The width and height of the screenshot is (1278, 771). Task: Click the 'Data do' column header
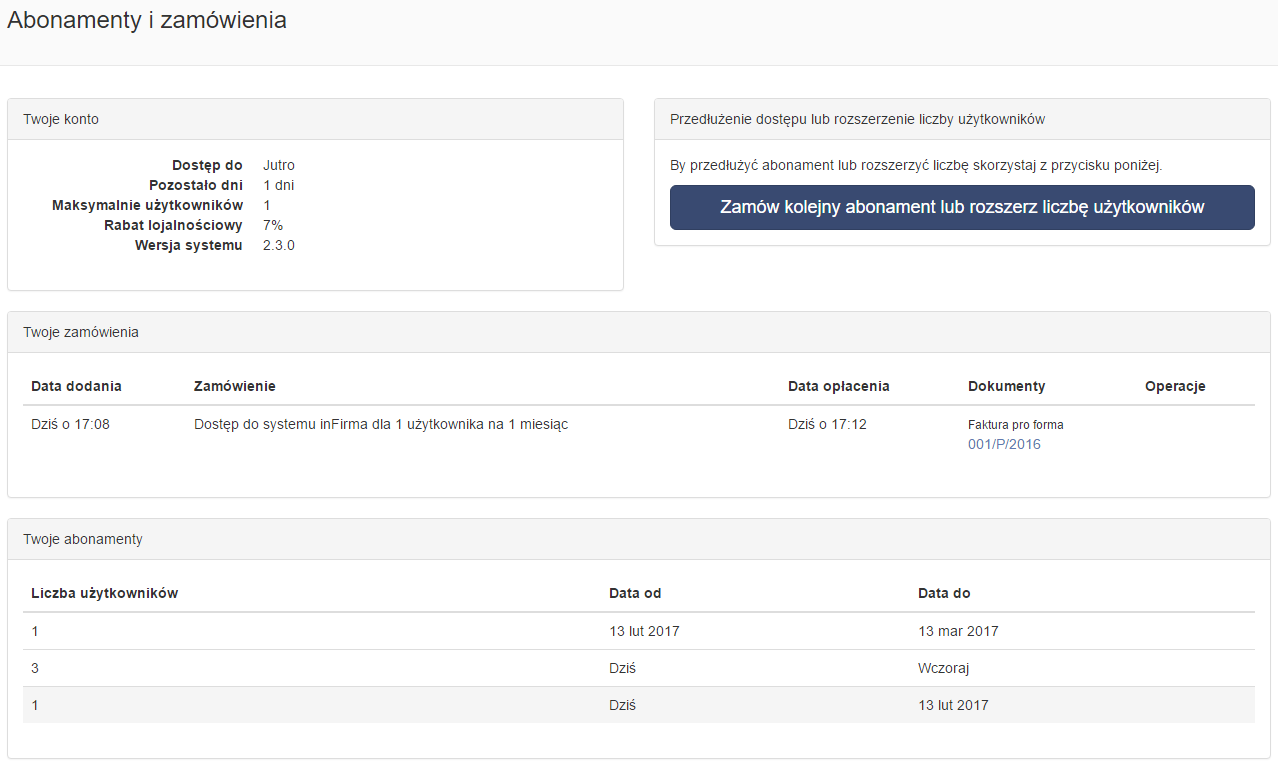944,593
